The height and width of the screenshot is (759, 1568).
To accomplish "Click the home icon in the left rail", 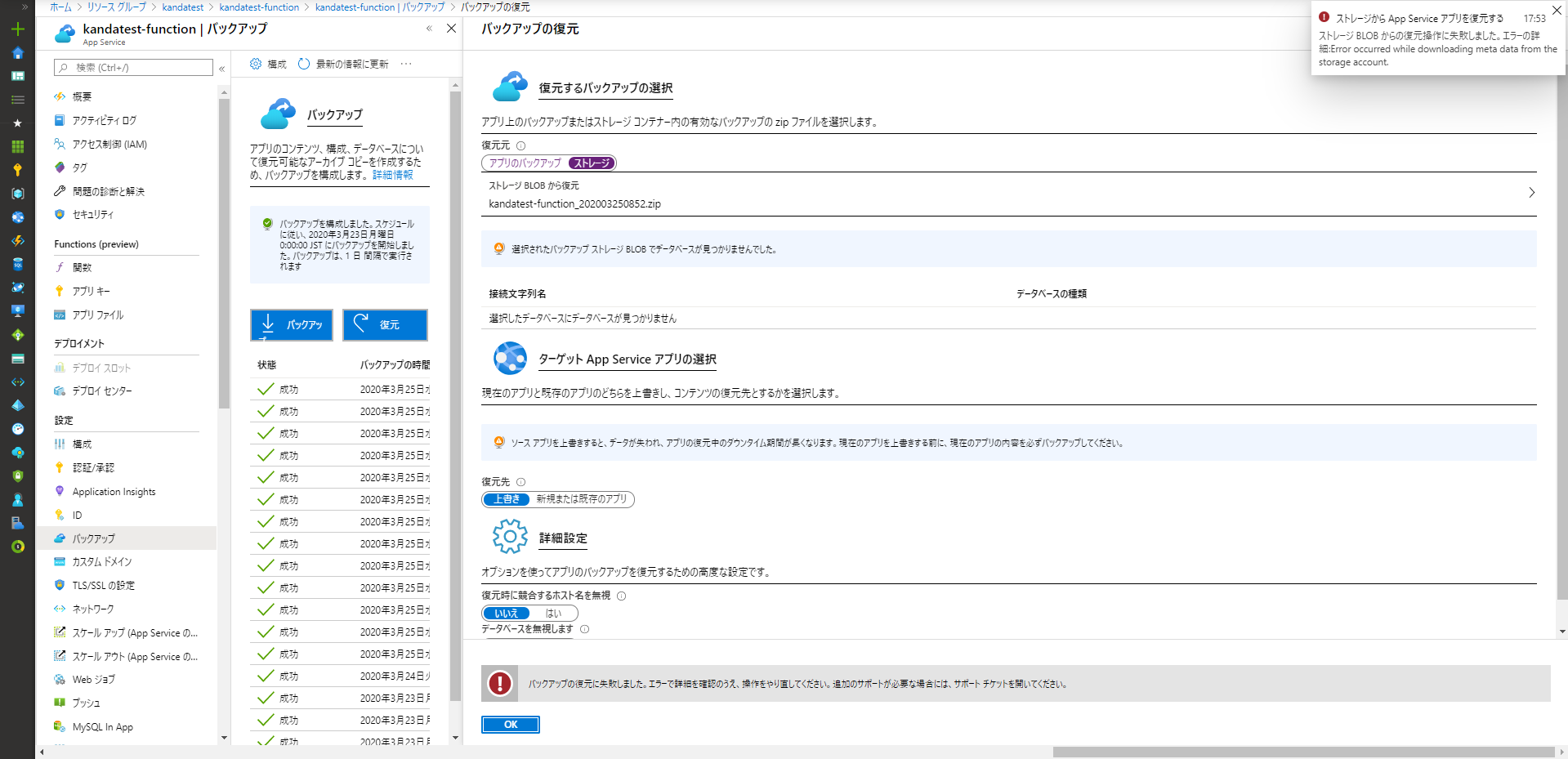I will 17,53.
